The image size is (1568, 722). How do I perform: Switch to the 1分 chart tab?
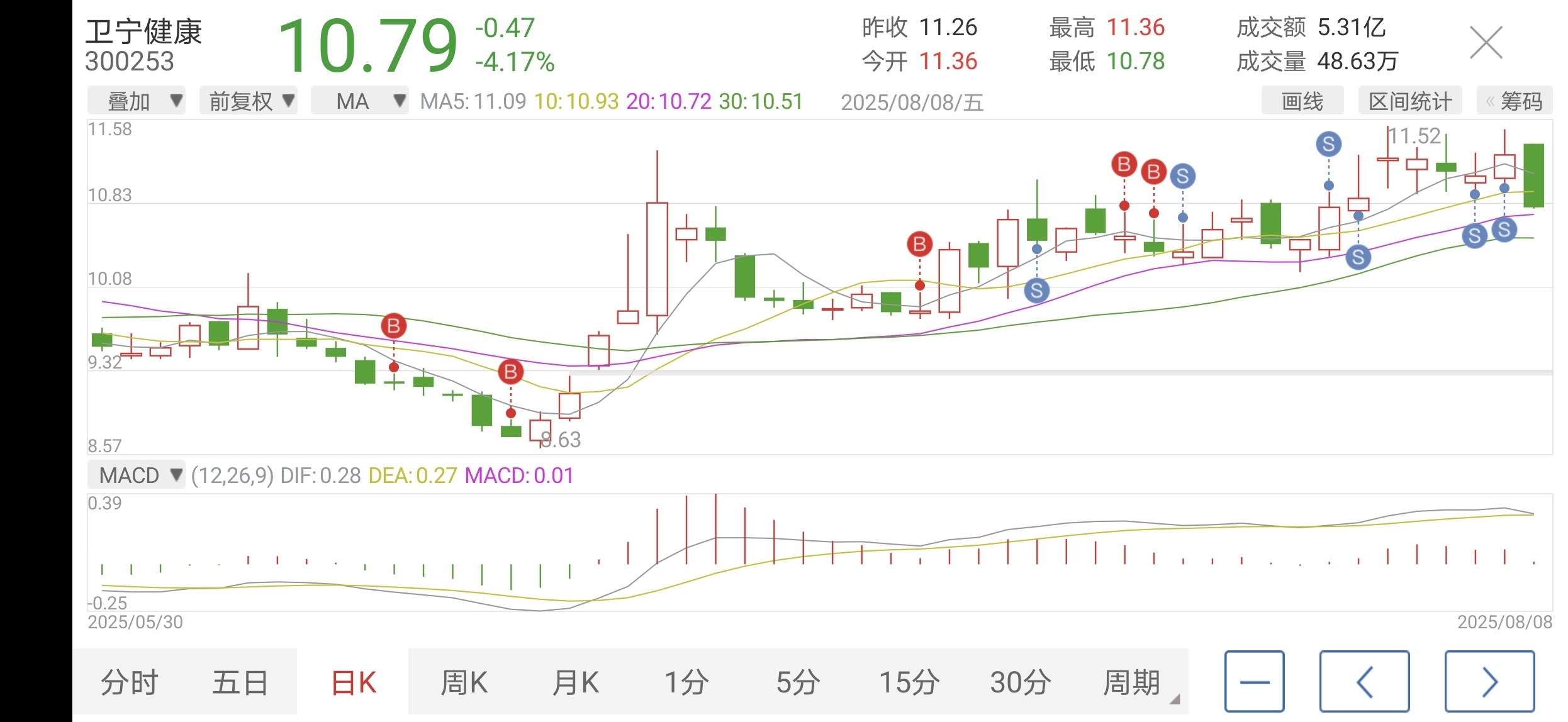pyautogui.click(x=686, y=682)
